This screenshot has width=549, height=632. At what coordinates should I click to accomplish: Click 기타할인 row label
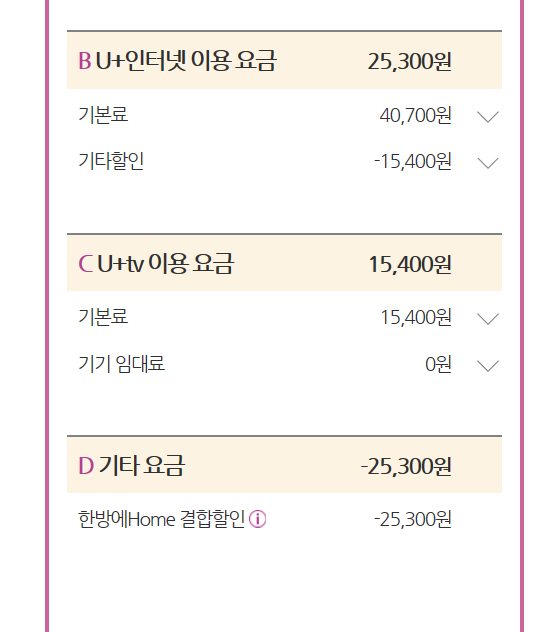pyautogui.click(x=111, y=161)
